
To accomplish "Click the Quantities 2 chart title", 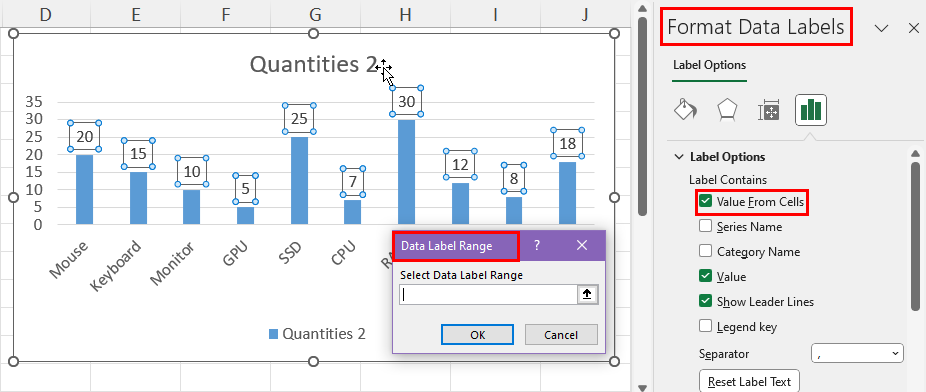I will point(313,64).
